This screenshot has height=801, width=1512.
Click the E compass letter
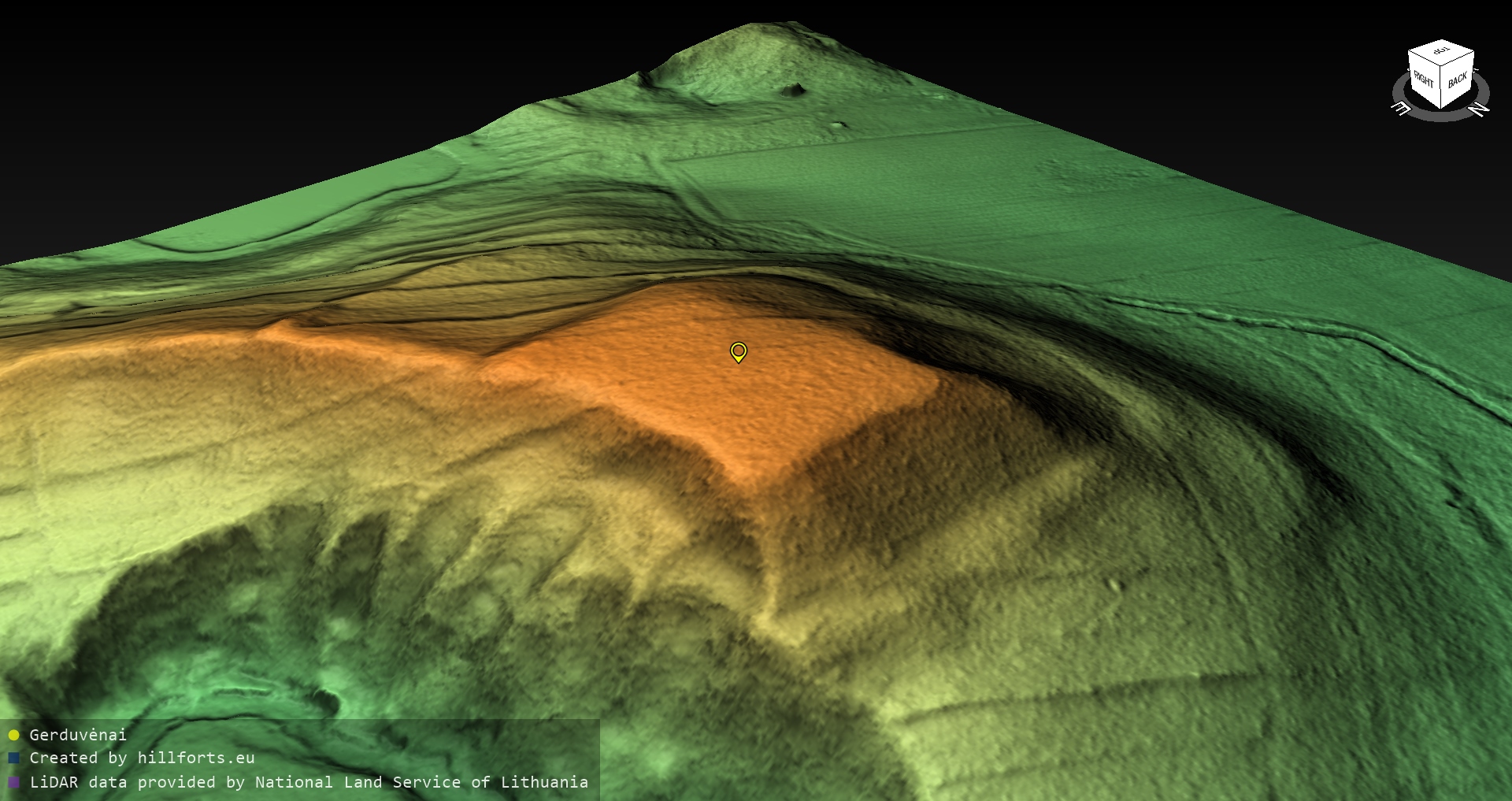[x=1402, y=109]
